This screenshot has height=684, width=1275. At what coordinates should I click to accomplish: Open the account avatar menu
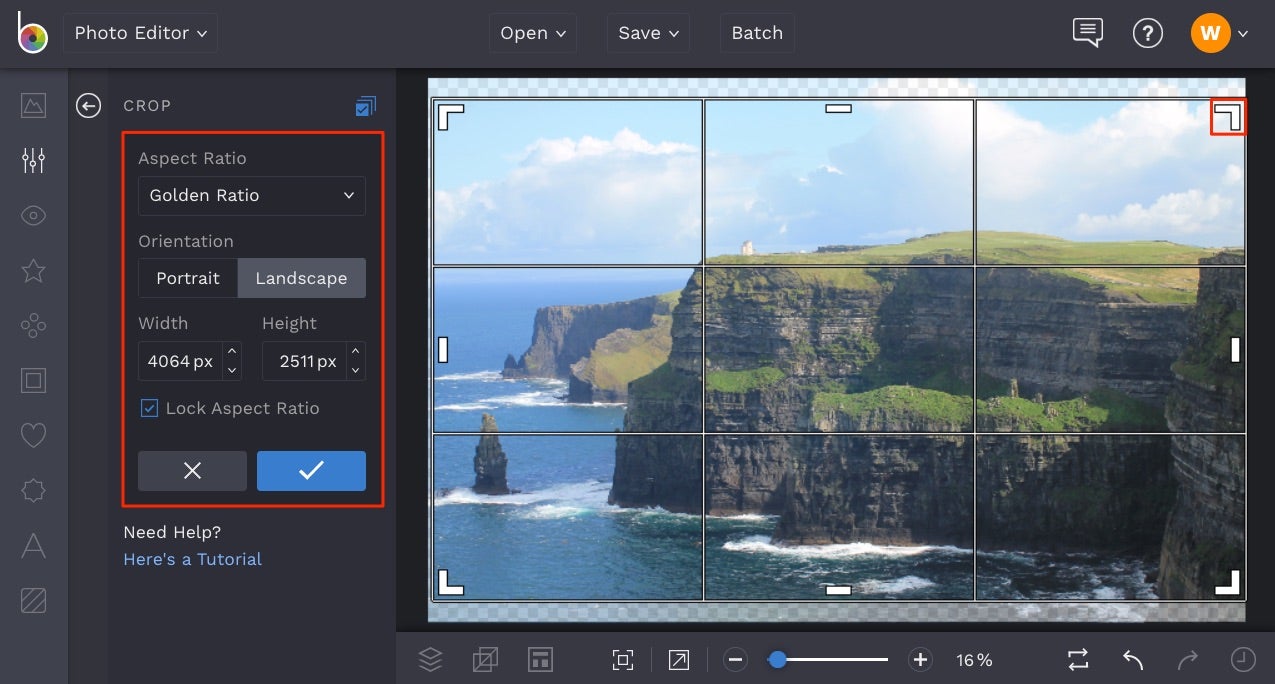[1210, 32]
